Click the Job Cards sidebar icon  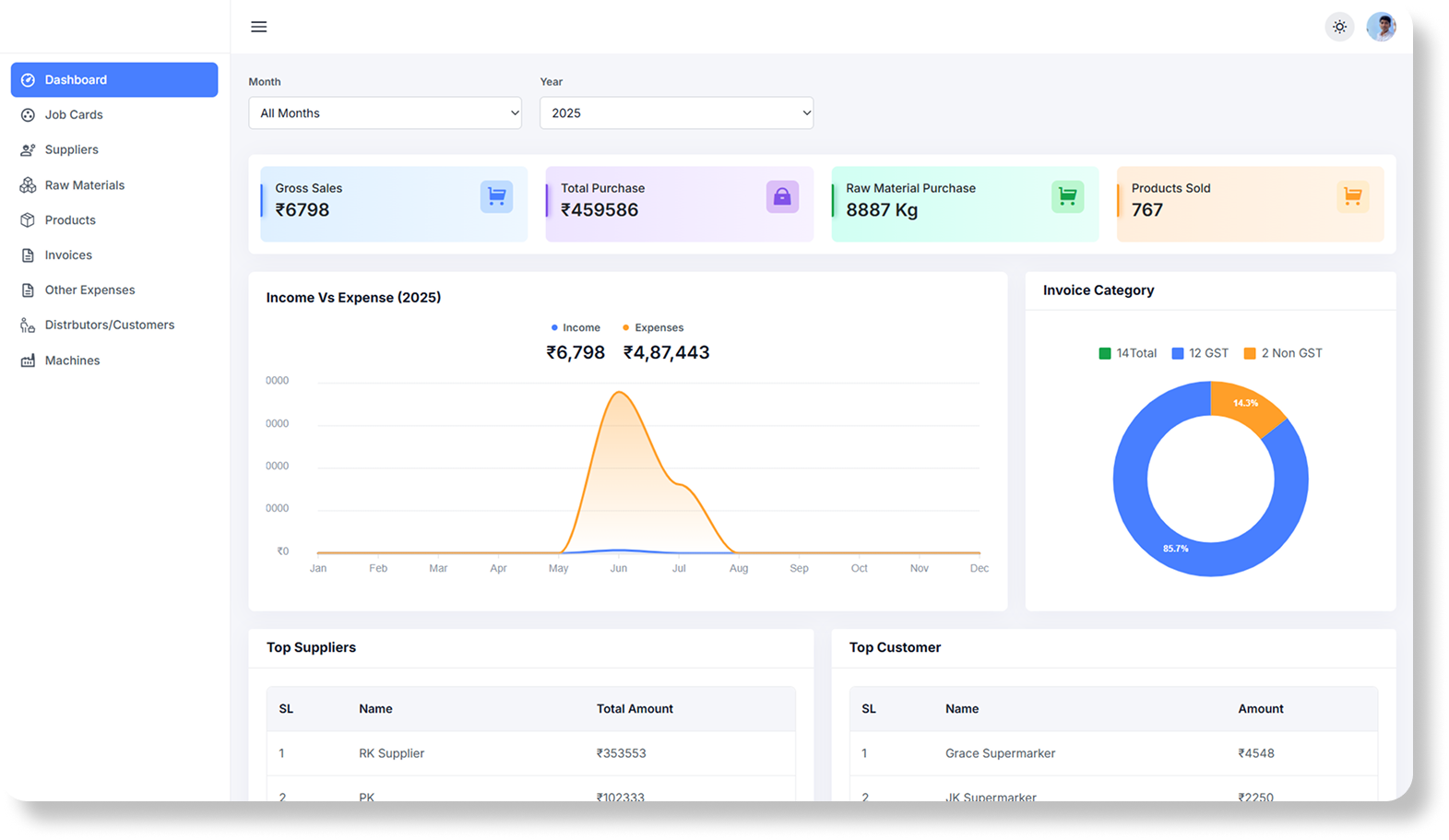[x=28, y=115]
